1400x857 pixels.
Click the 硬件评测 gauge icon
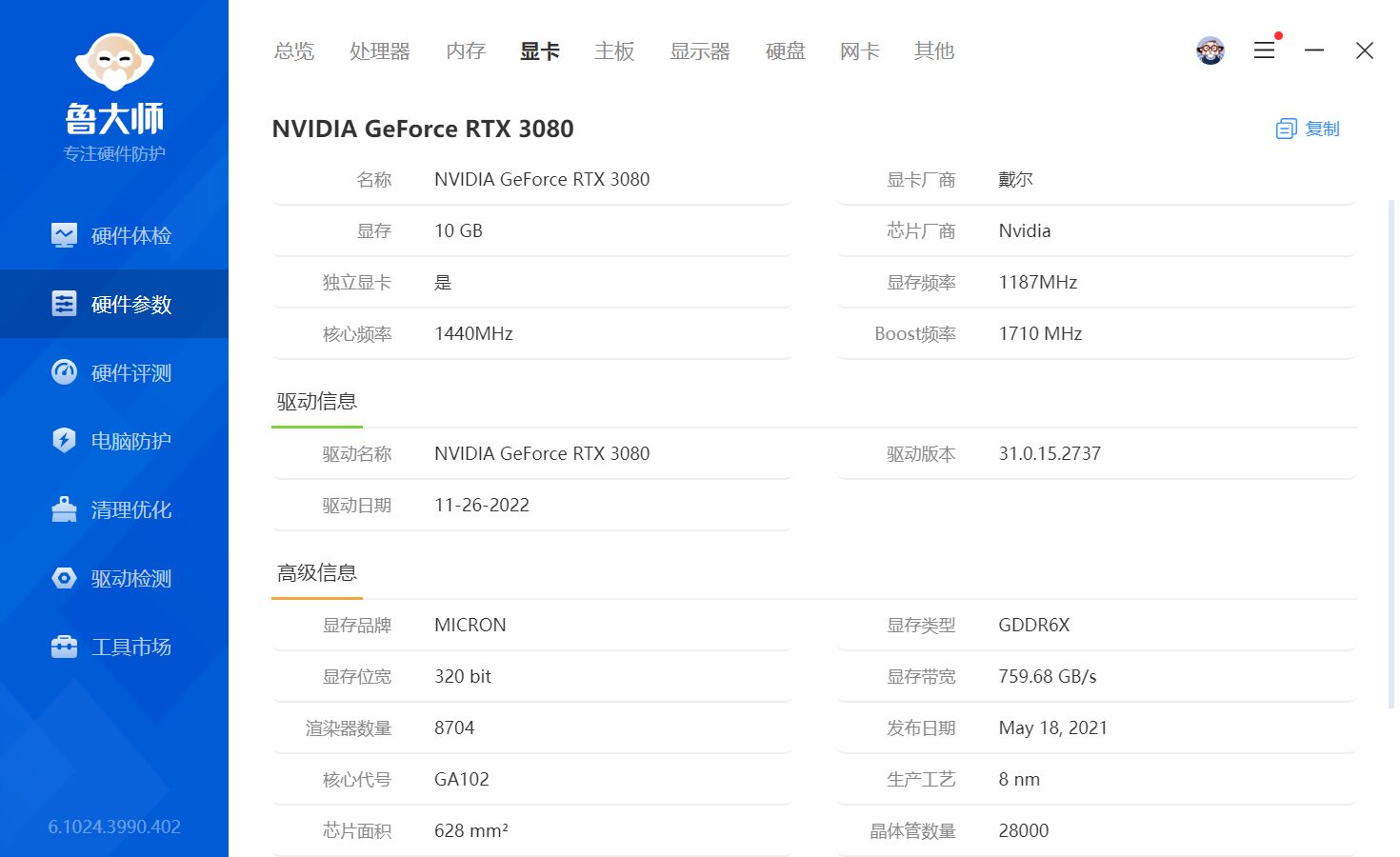[64, 372]
